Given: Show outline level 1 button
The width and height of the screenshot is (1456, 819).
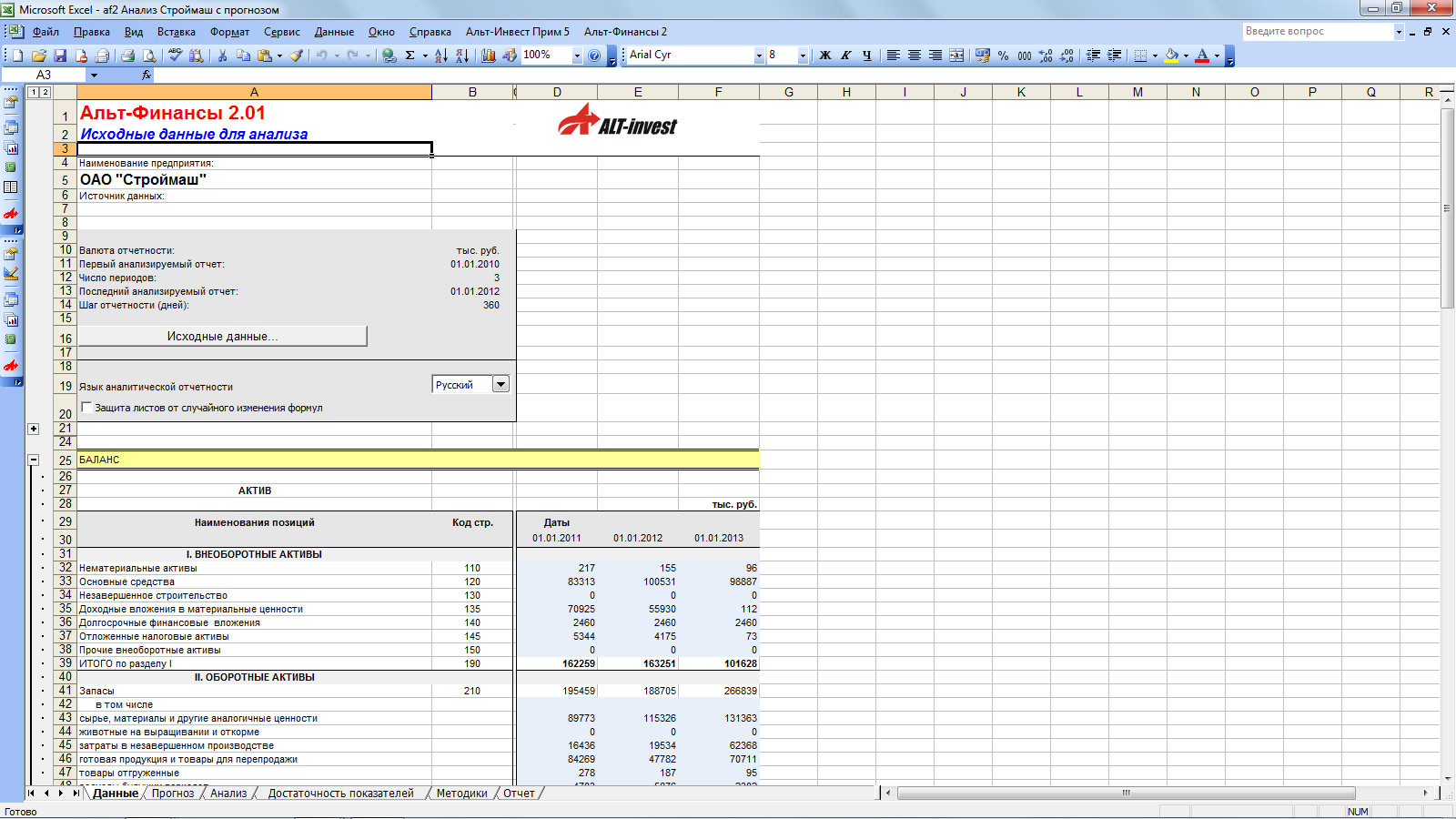Looking at the screenshot, I should click(x=34, y=92).
